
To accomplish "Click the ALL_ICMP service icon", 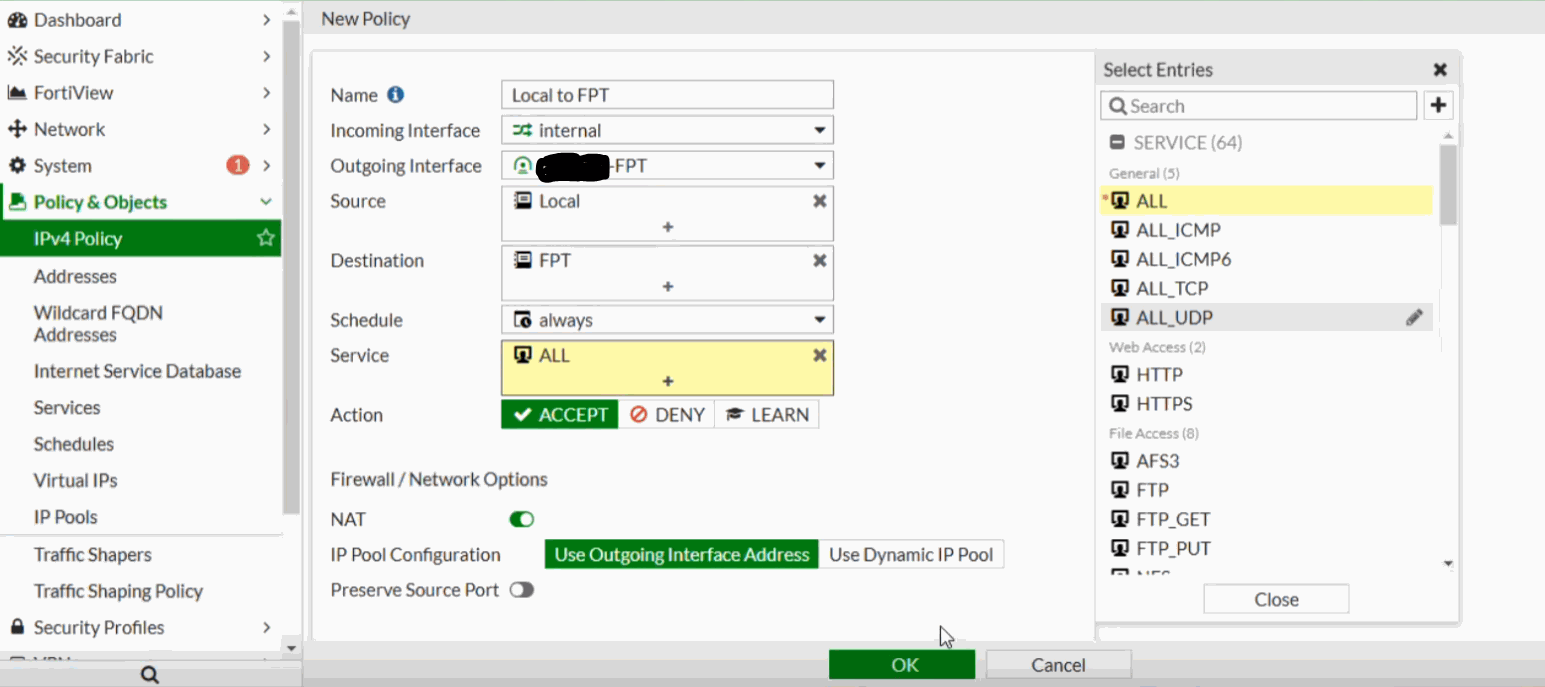I will click(1120, 230).
